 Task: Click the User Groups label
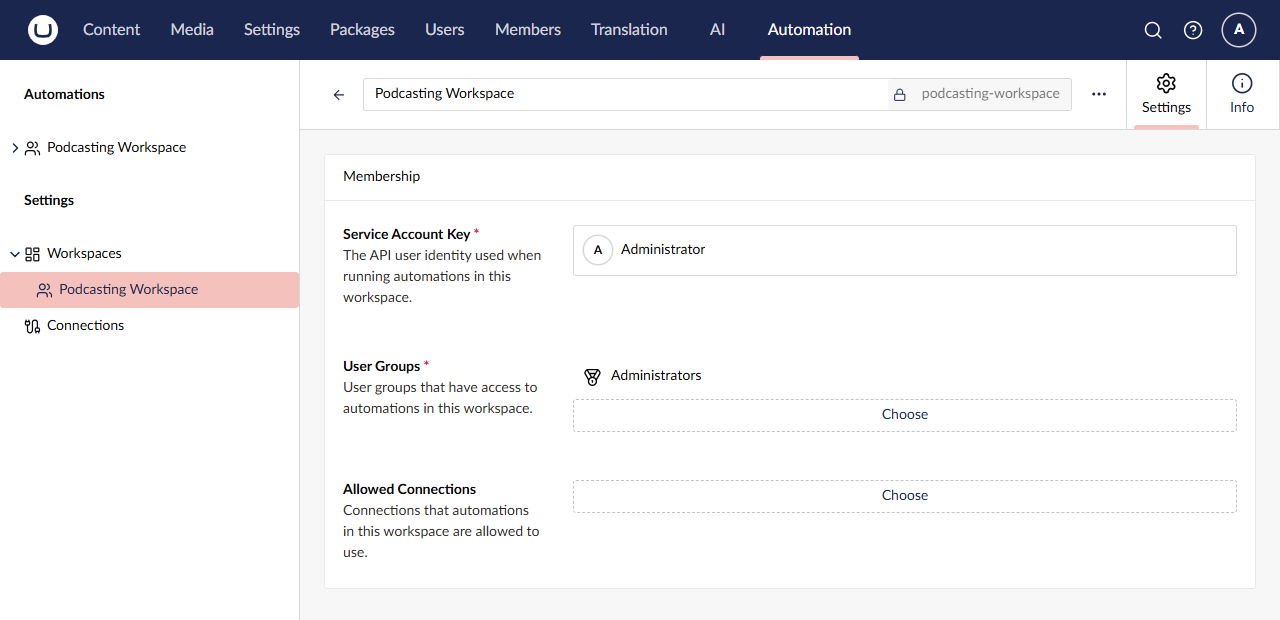[381, 366]
